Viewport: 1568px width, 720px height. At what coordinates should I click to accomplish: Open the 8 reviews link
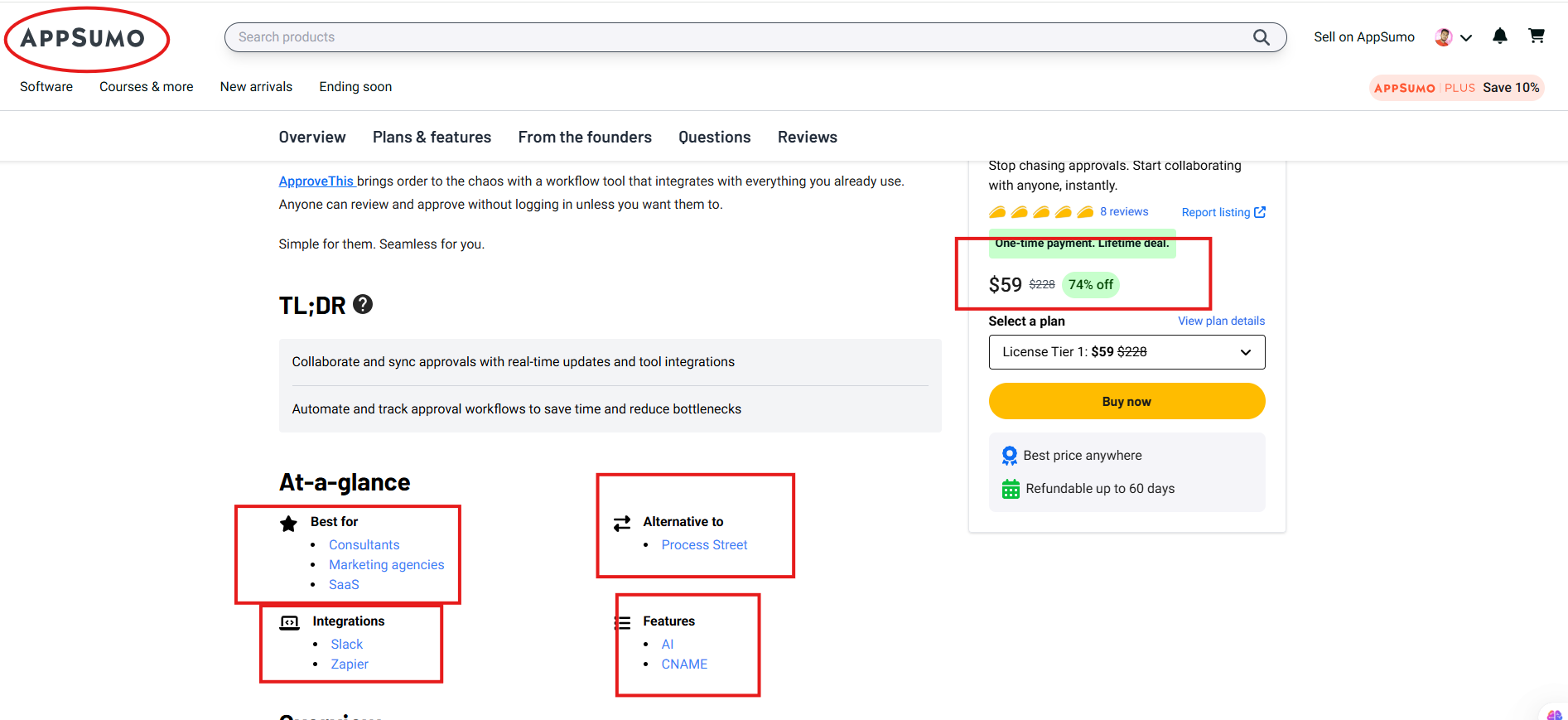pyautogui.click(x=1124, y=212)
